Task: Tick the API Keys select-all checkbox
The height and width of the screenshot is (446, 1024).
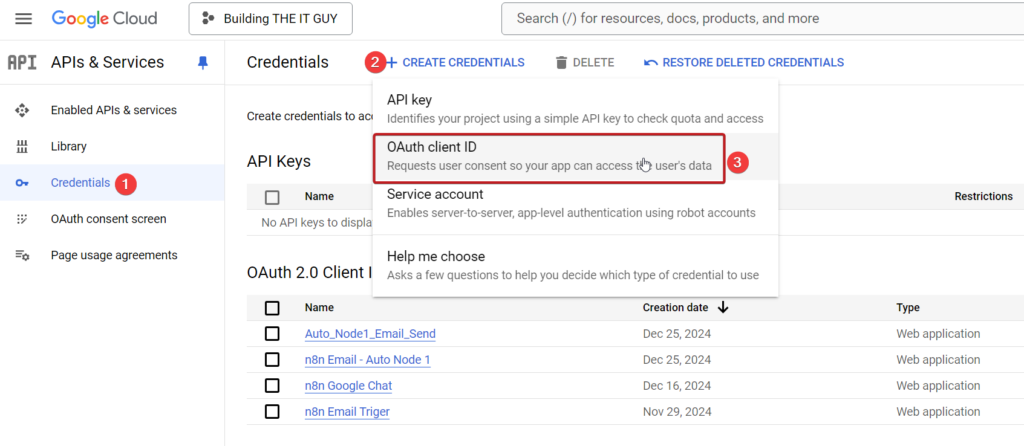Action: 272,197
